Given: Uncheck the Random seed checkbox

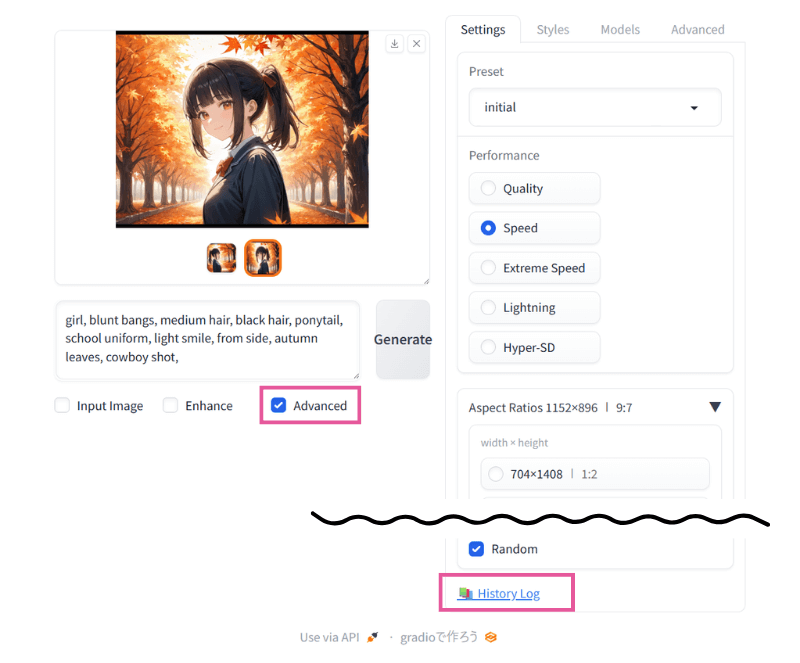Looking at the screenshot, I should click(477, 549).
